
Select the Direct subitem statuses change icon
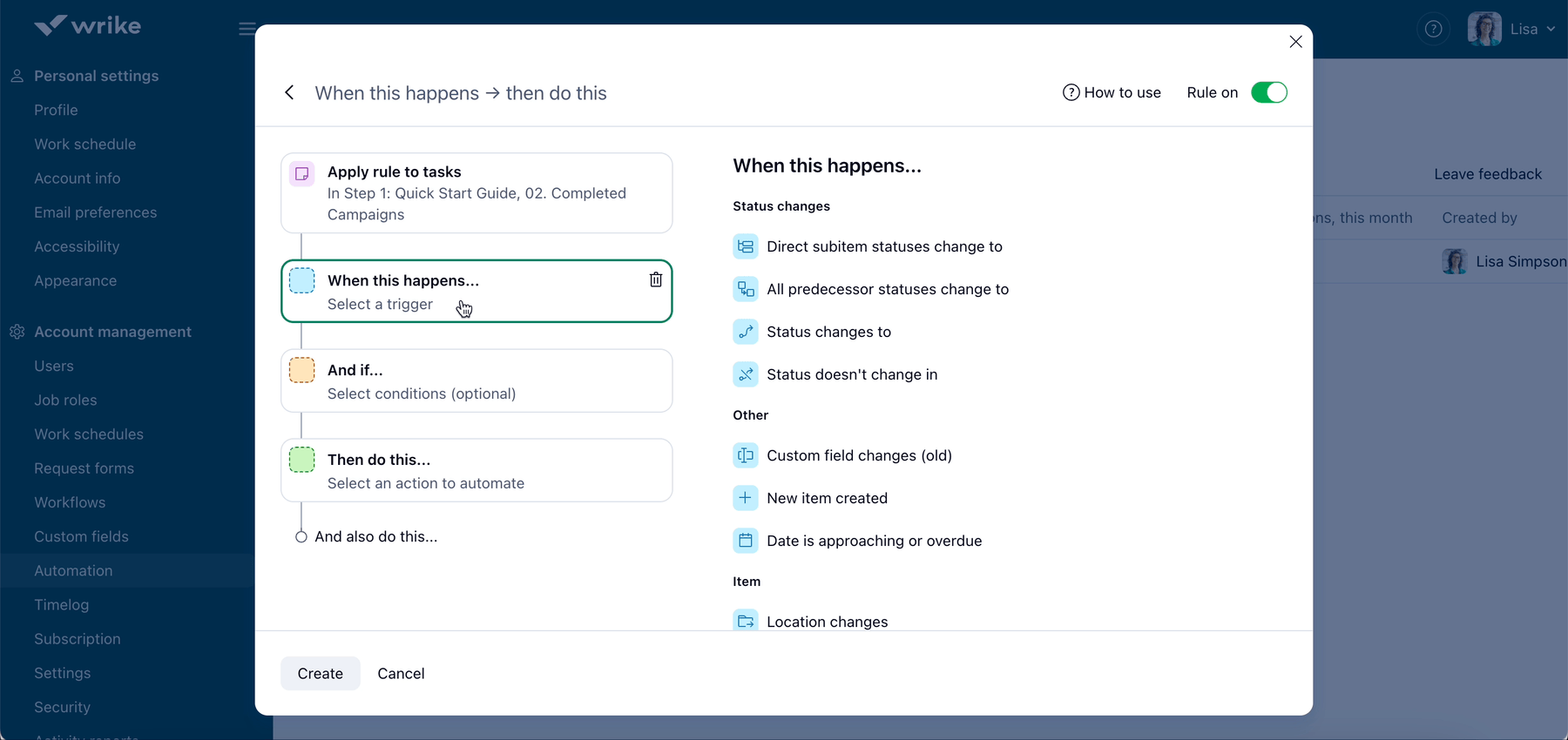tap(746, 246)
